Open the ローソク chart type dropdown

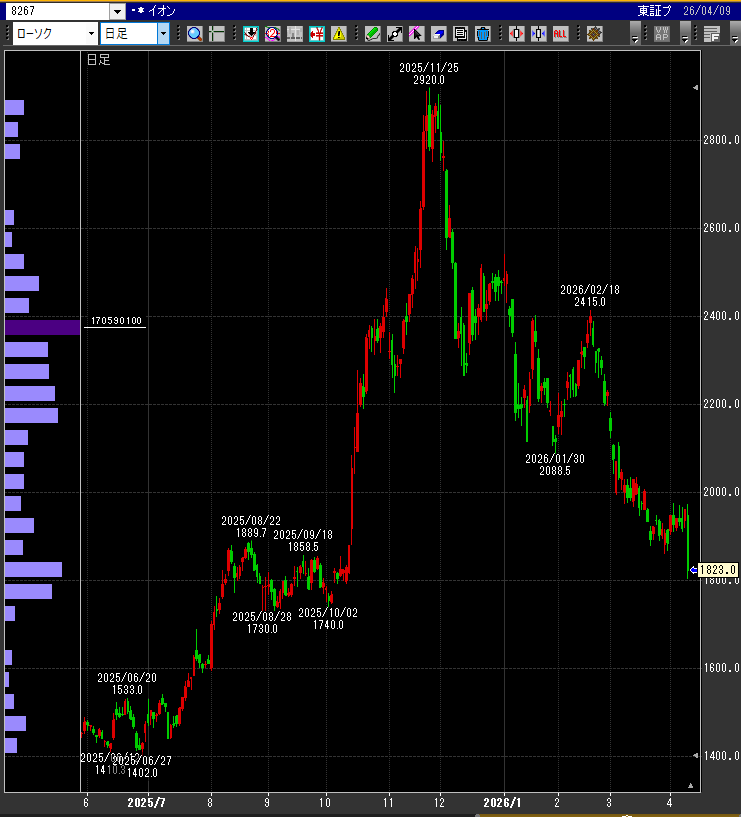point(91,34)
